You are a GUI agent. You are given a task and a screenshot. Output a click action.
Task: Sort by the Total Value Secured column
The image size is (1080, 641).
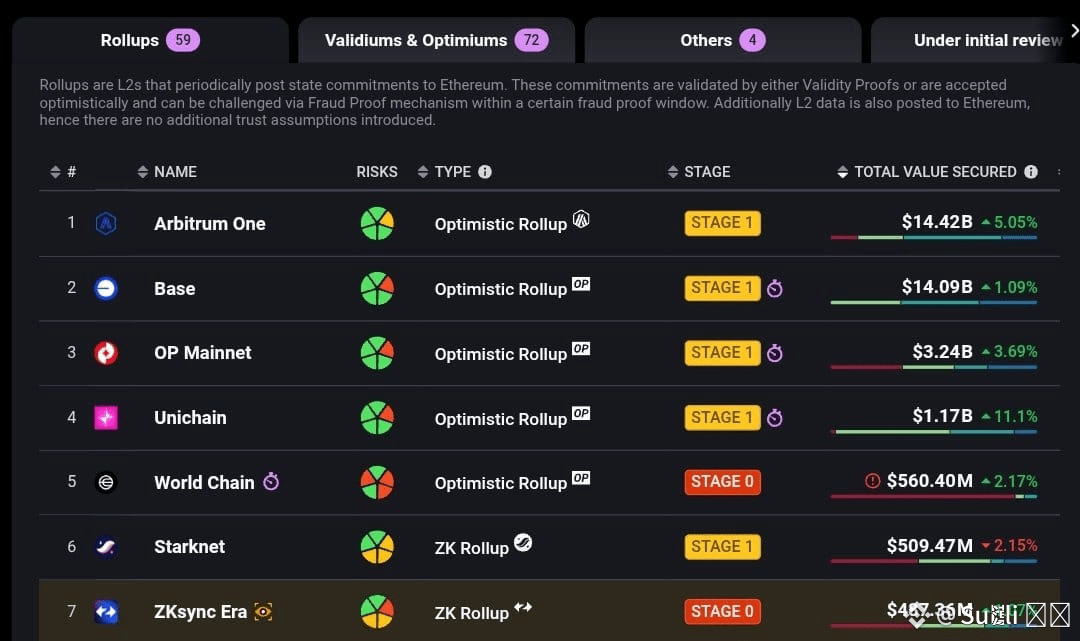pos(926,171)
